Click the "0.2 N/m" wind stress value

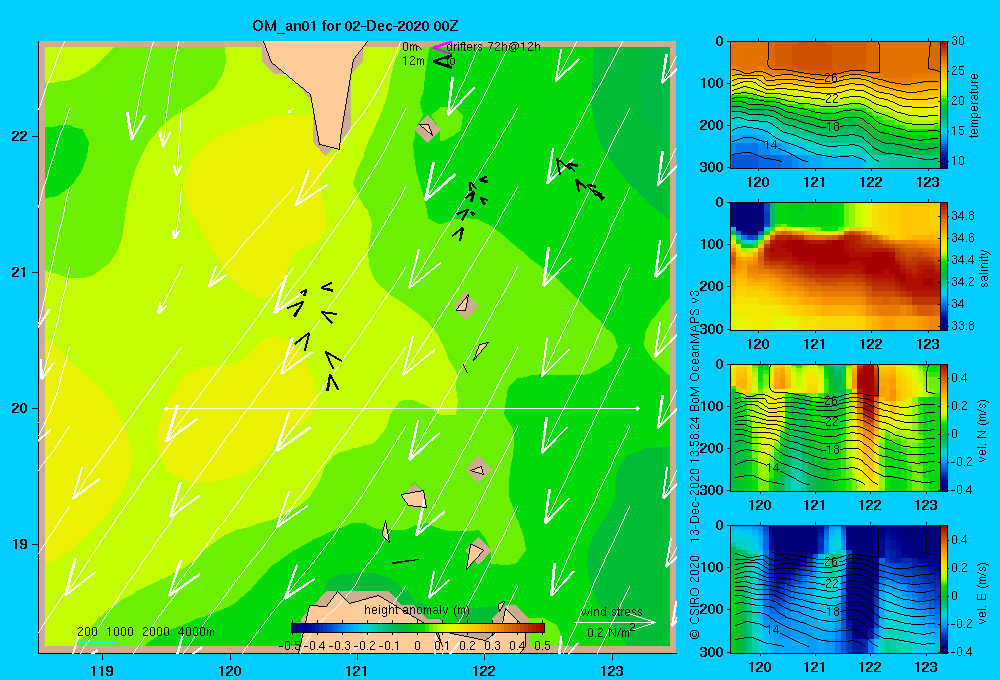tap(610, 632)
